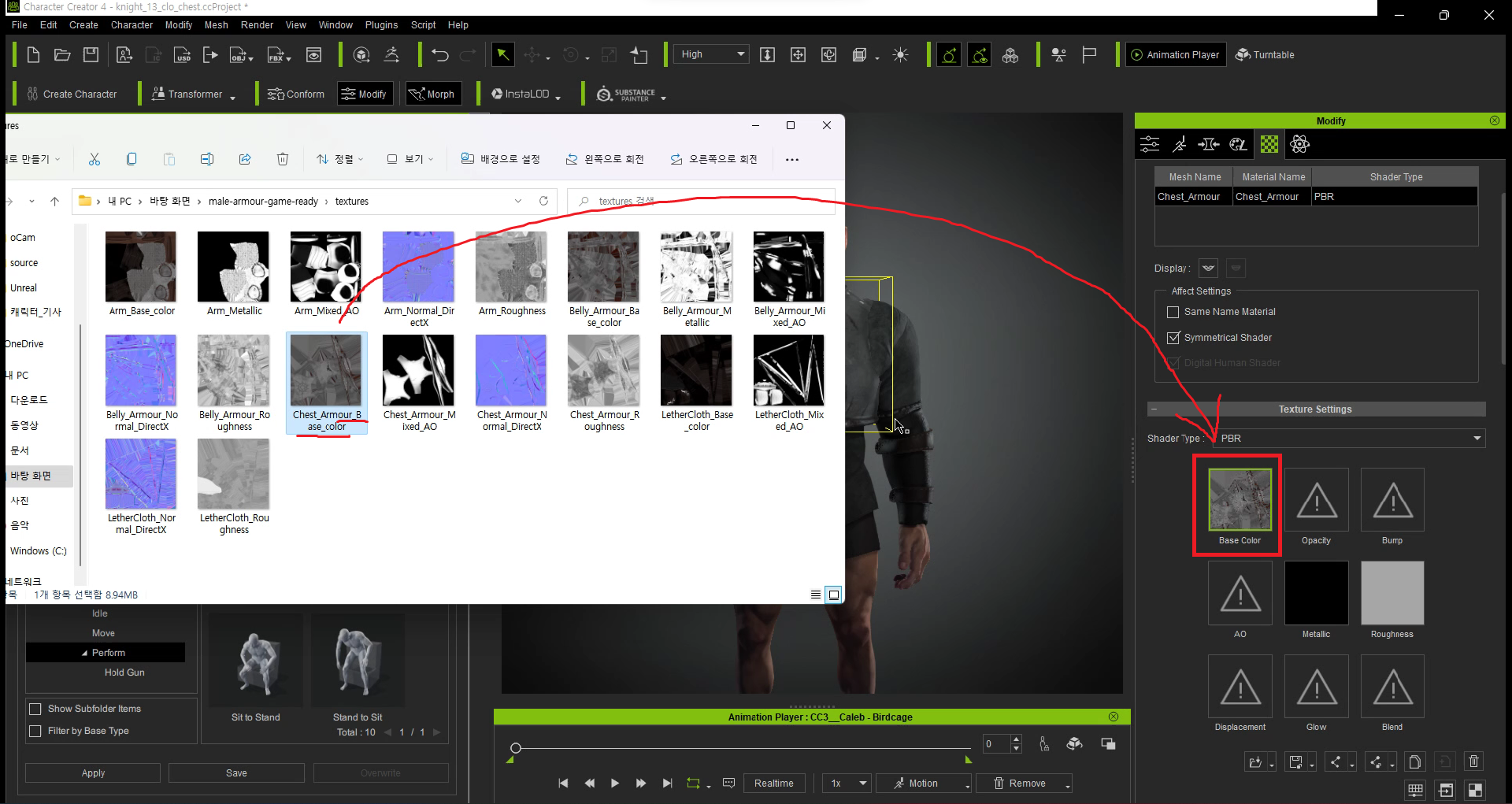Click the Base Color texture slot
The image size is (1512, 804).
[x=1240, y=499]
